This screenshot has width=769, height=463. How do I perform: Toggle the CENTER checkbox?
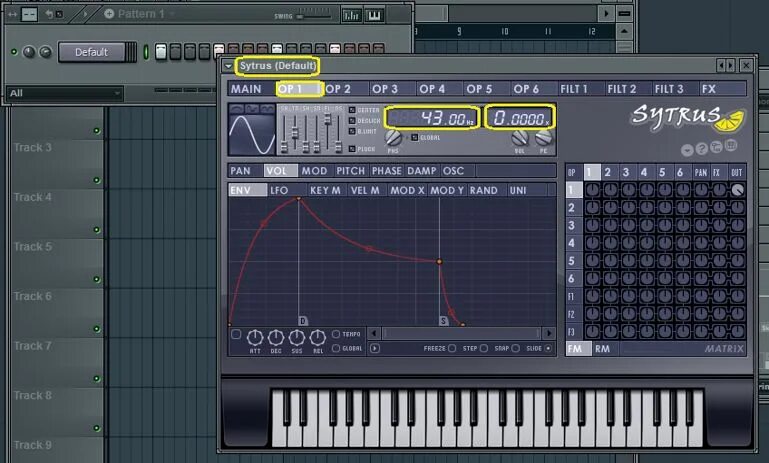[x=352, y=110]
